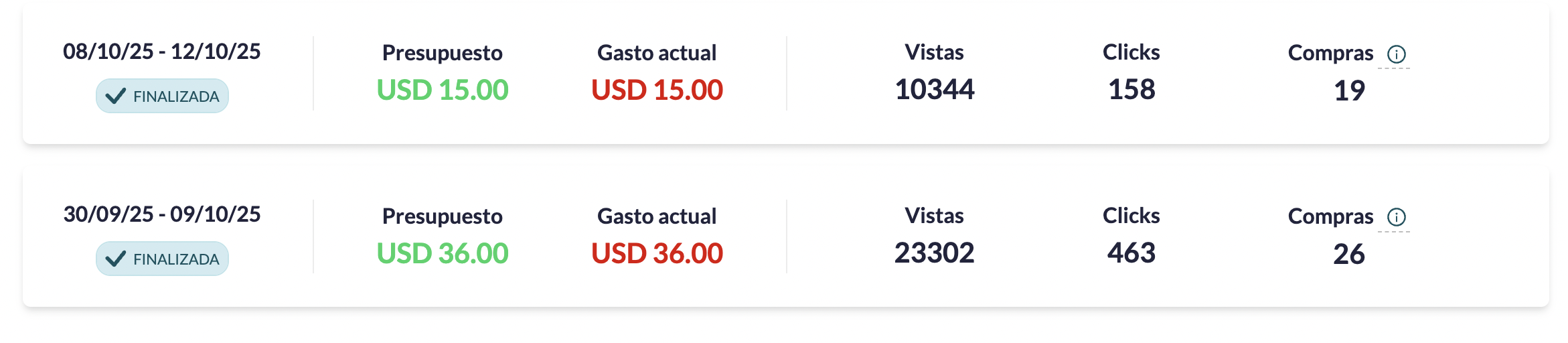
Task: Select the 08/10/25 - 12/10/25 date range
Action: click(x=162, y=52)
